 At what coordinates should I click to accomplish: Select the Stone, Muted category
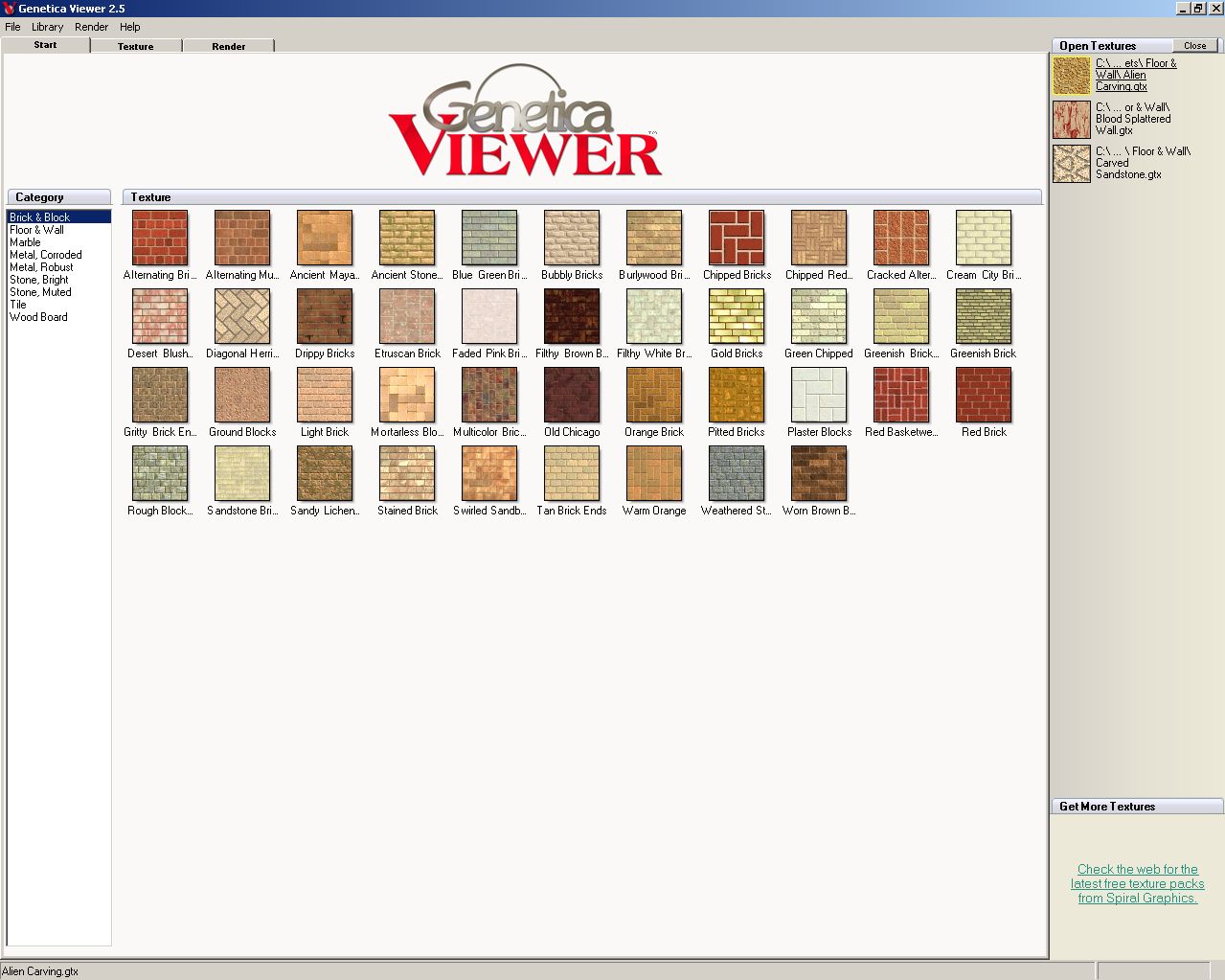coord(58,292)
